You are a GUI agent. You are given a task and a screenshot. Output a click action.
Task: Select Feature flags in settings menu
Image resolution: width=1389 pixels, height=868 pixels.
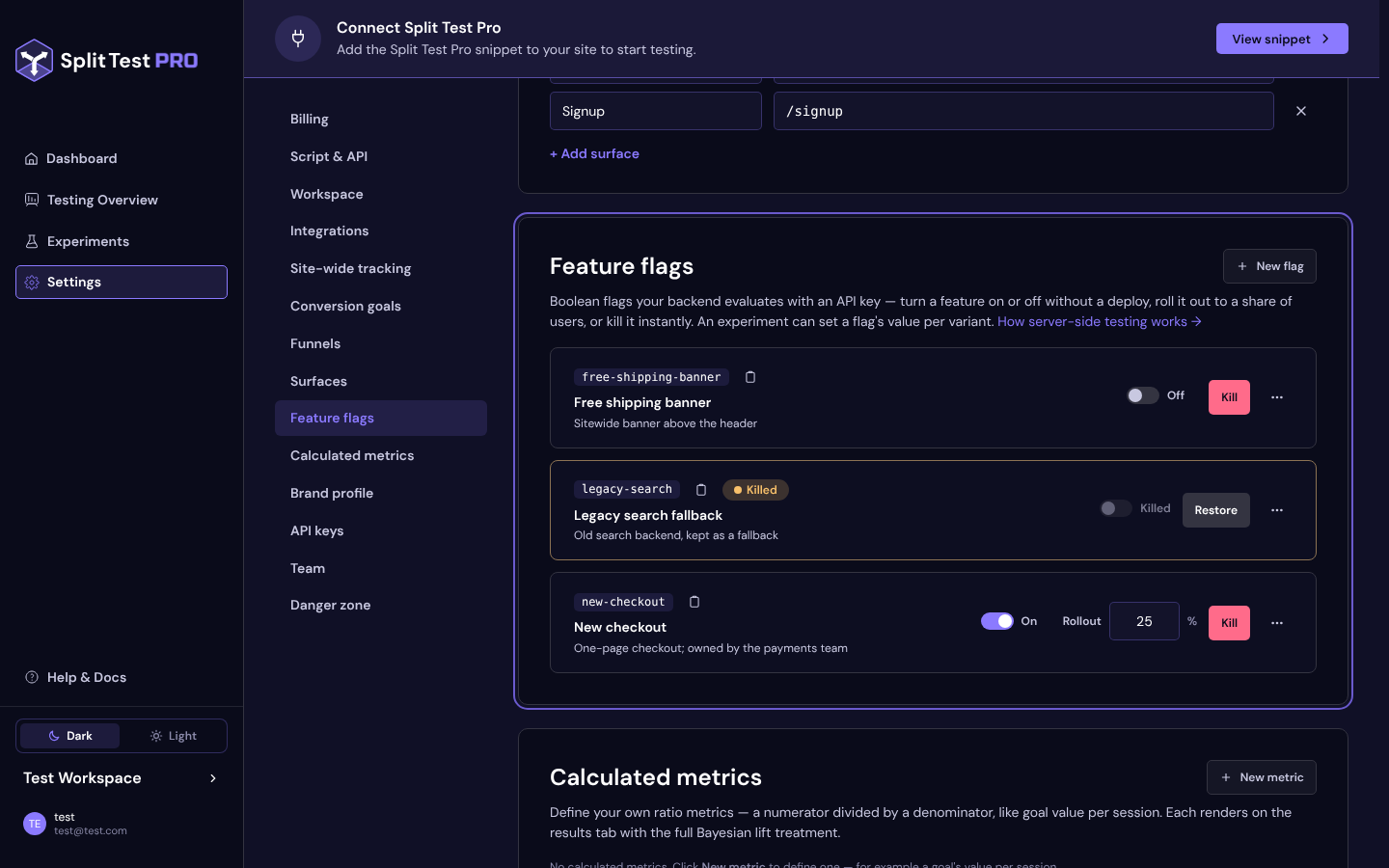coord(381,418)
